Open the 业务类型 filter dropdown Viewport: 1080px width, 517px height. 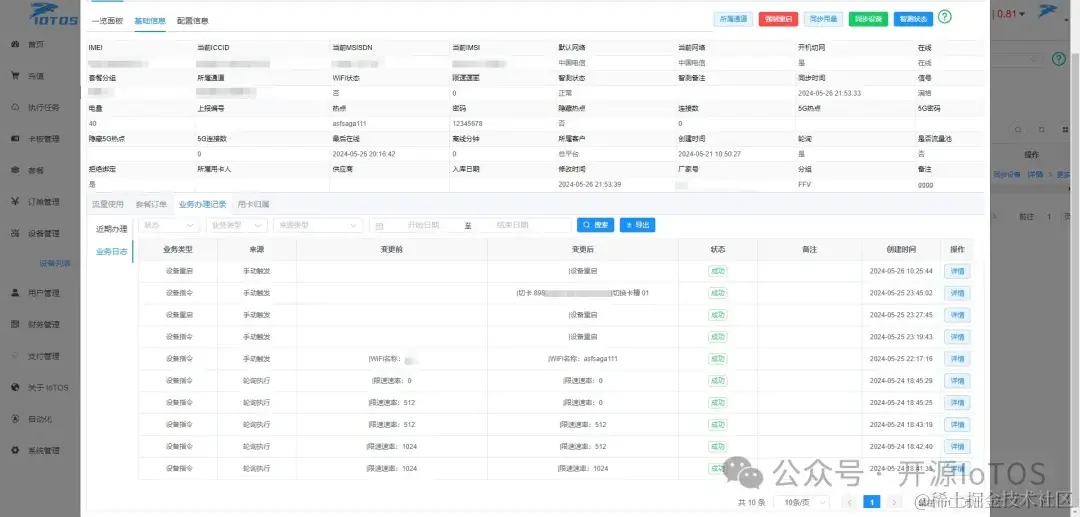click(237, 225)
